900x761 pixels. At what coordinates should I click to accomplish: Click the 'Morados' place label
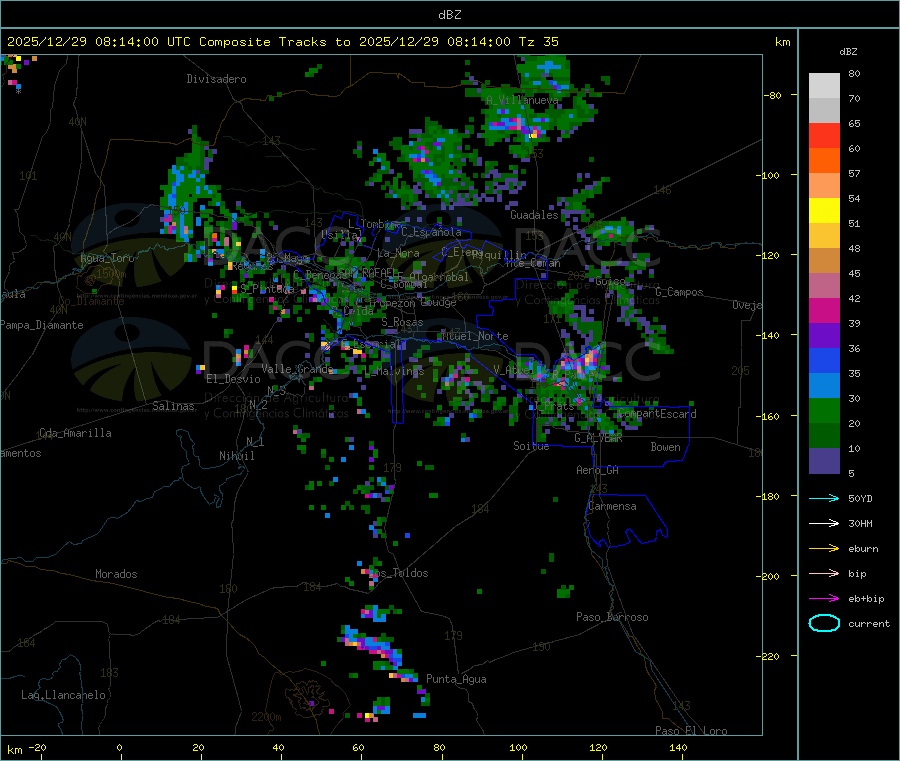pos(116,574)
